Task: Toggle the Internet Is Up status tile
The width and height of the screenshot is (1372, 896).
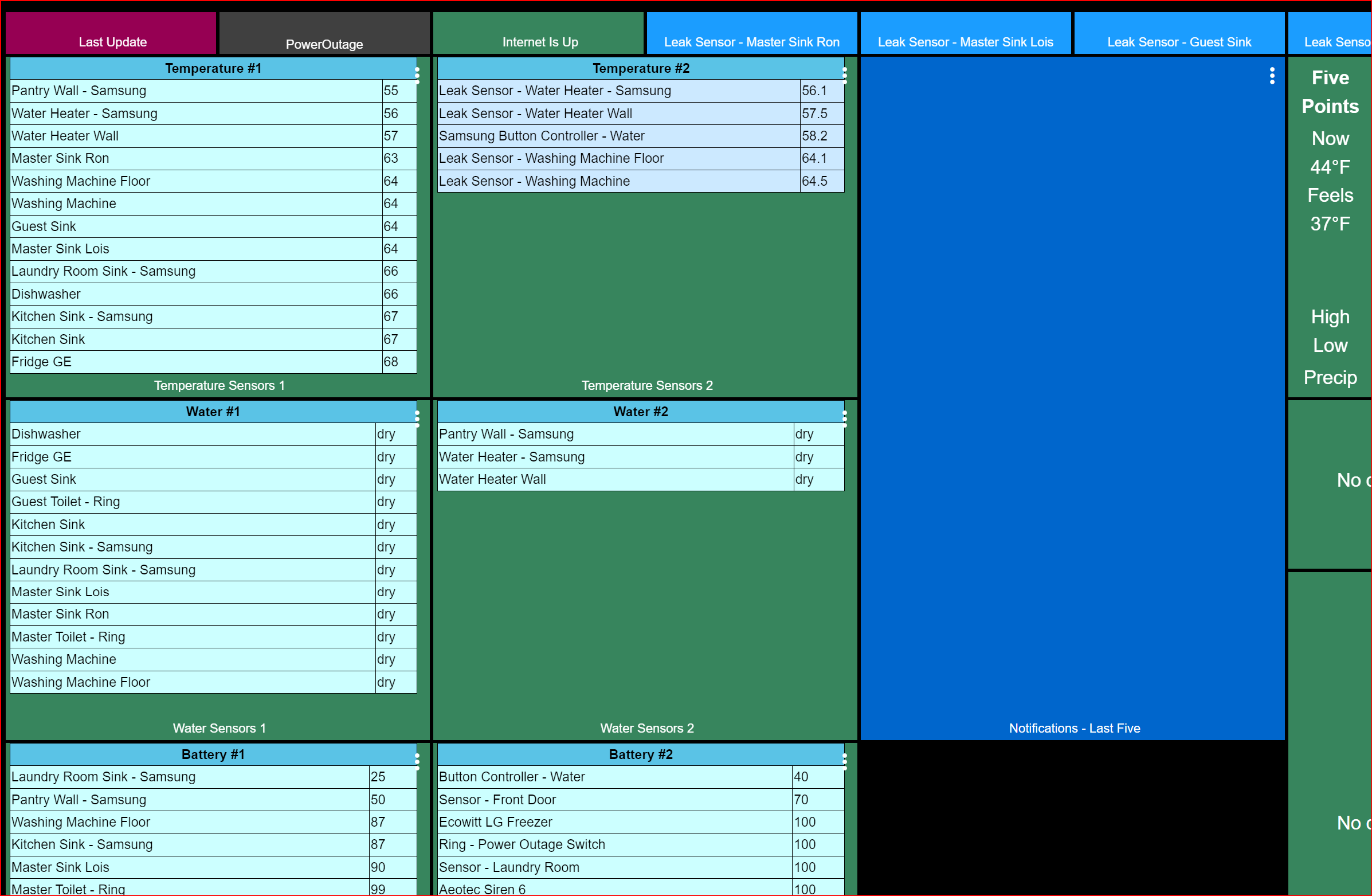Action: coord(538,33)
